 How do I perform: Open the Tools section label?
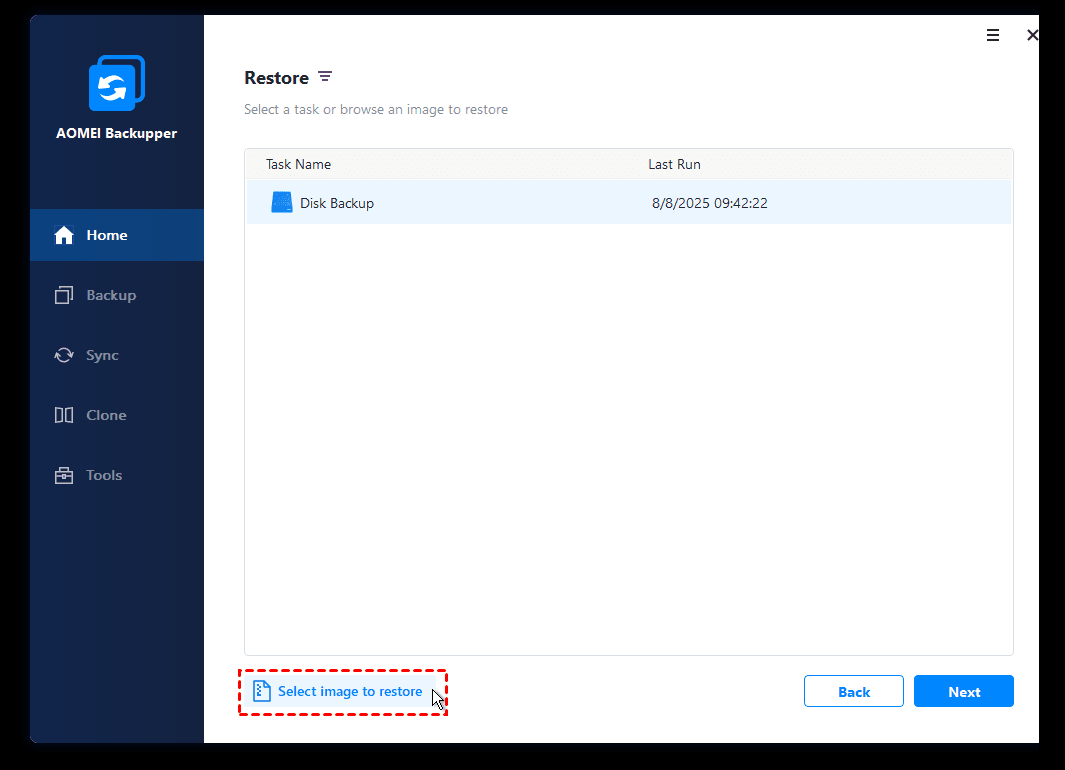coord(104,475)
